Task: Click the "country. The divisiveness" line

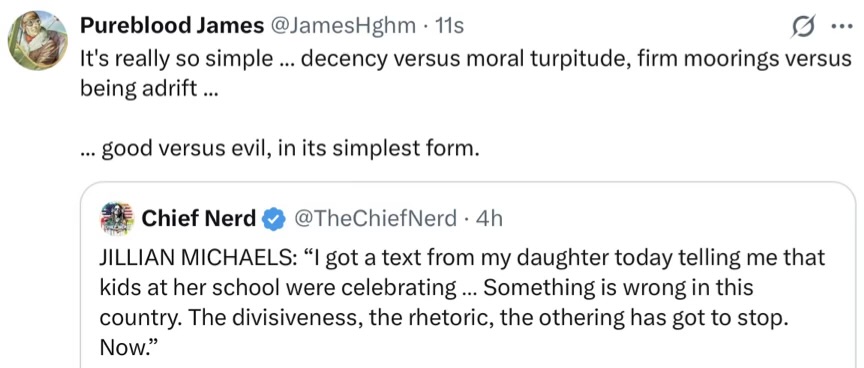Action: click(x=442, y=318)
